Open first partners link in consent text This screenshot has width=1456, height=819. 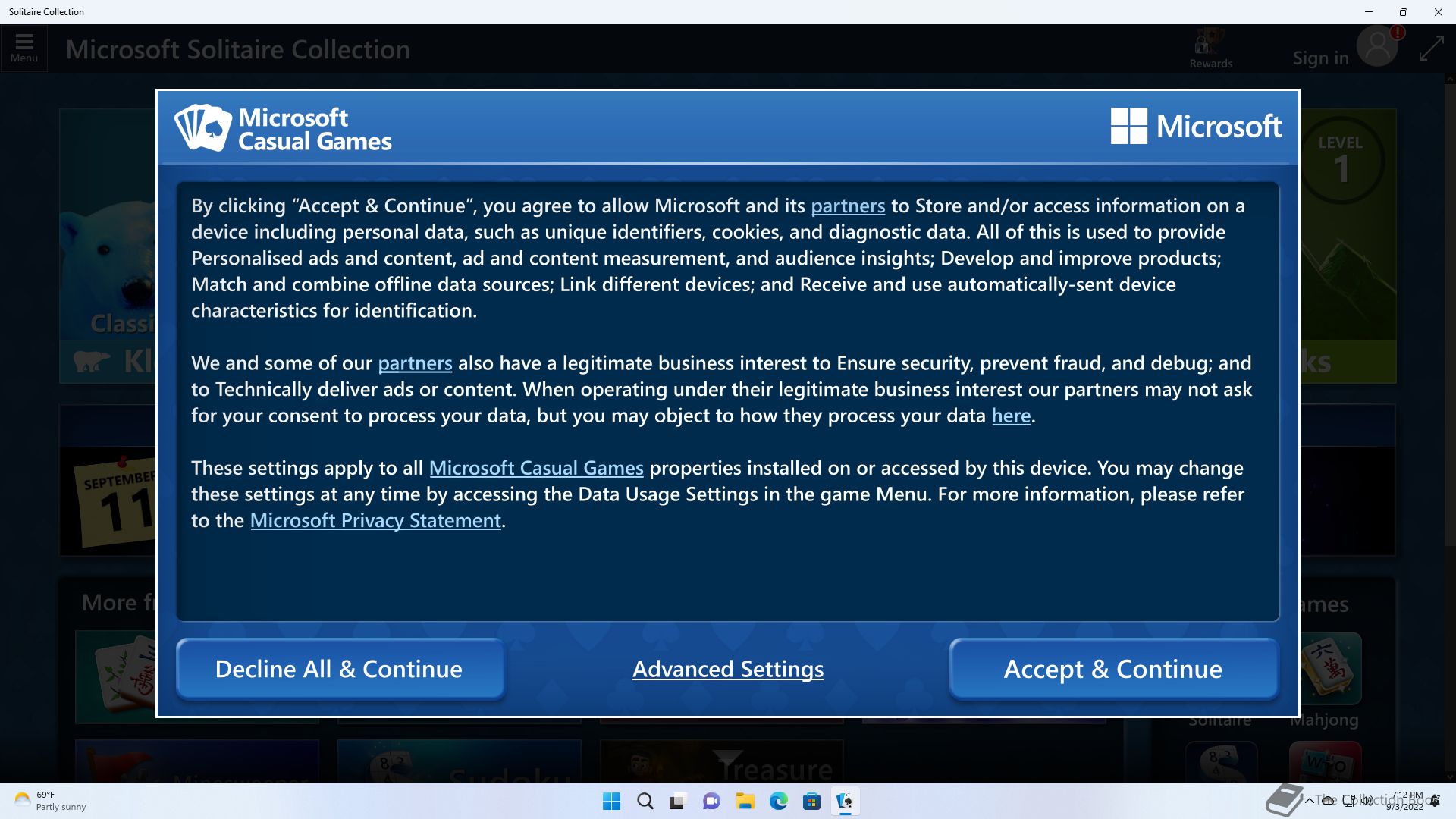coord(847,206)
